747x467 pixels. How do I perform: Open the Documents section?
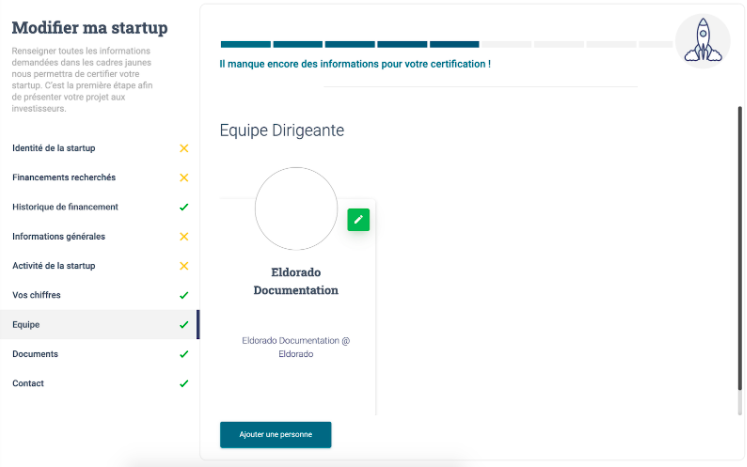click(100, 354)
